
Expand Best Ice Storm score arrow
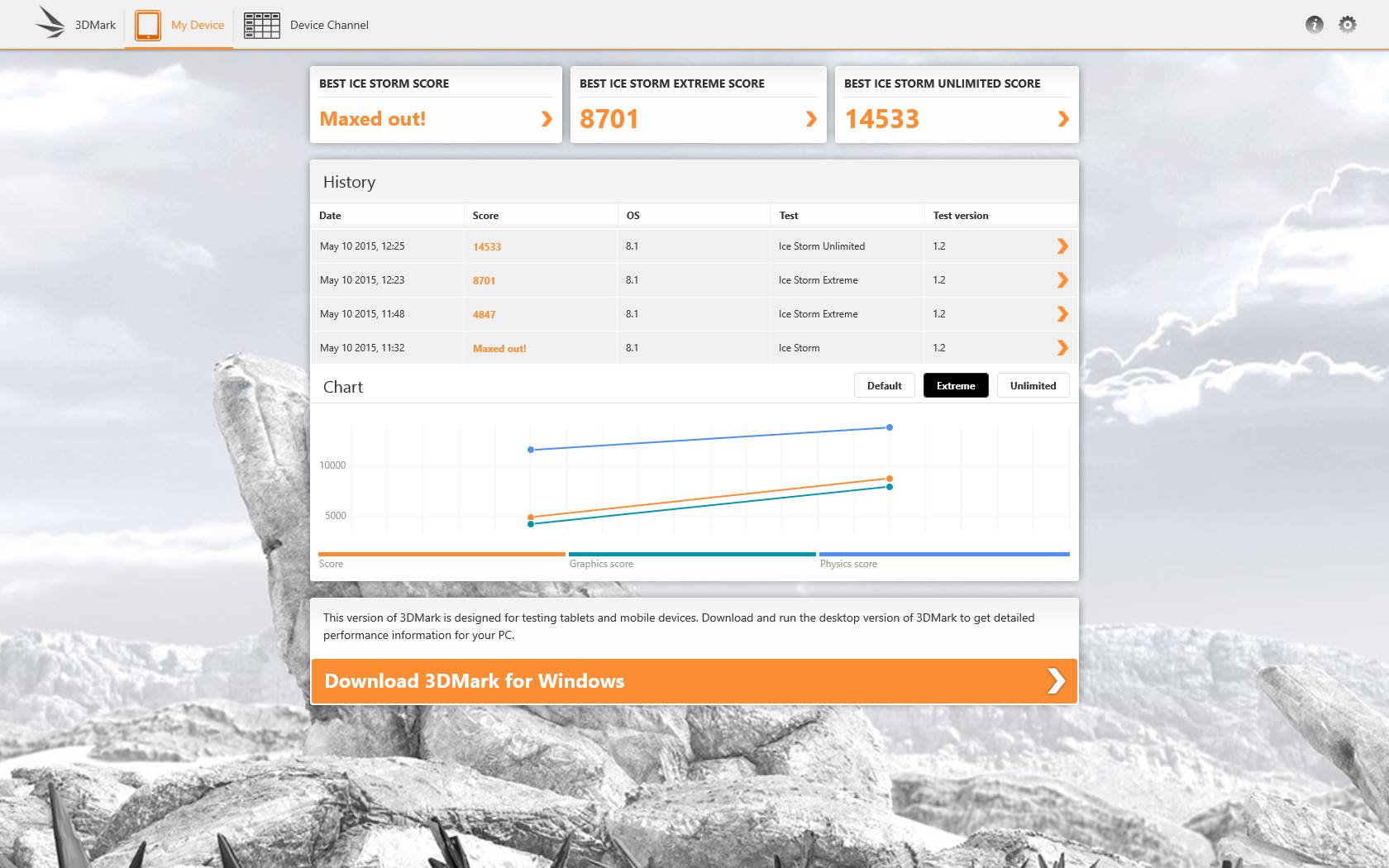(547, 119)
